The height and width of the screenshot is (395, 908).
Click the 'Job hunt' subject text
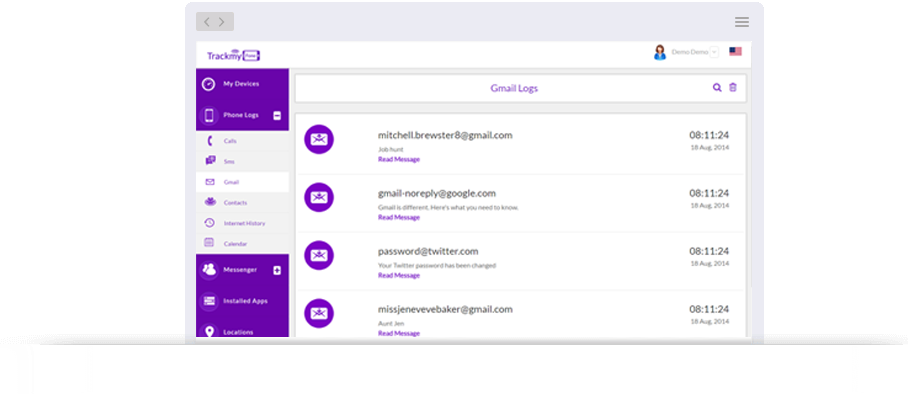[391, 149]
